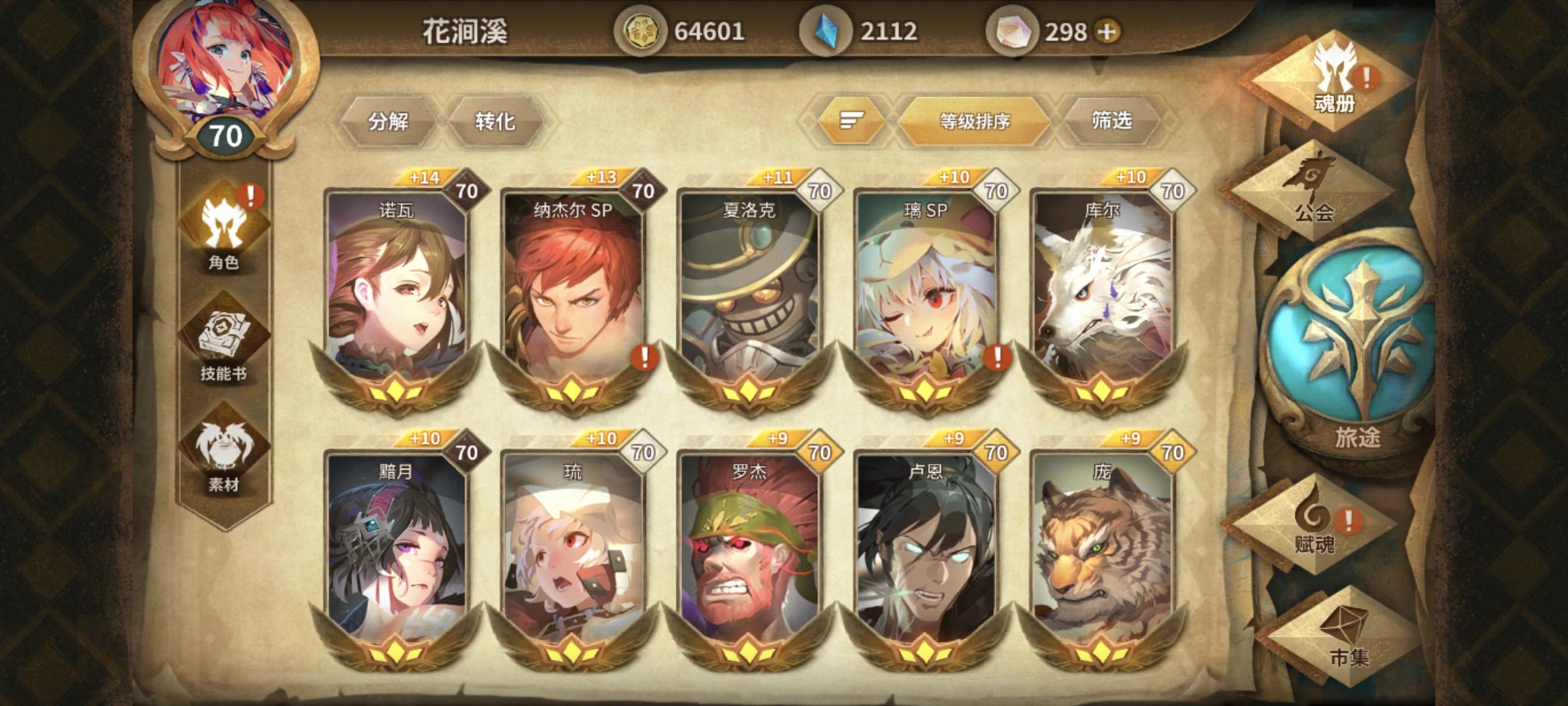This screenshot has width=1568, height=706.
Task: Click the 分解 decompose button
Action: pos(388,121)
